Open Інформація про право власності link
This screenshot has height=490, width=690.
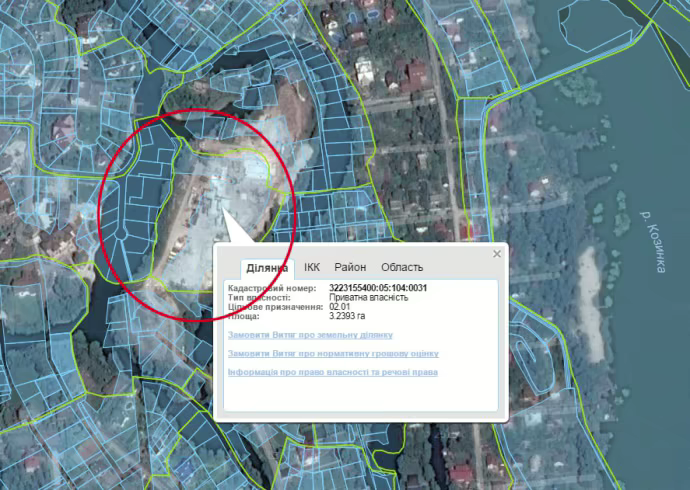point(332,372)
